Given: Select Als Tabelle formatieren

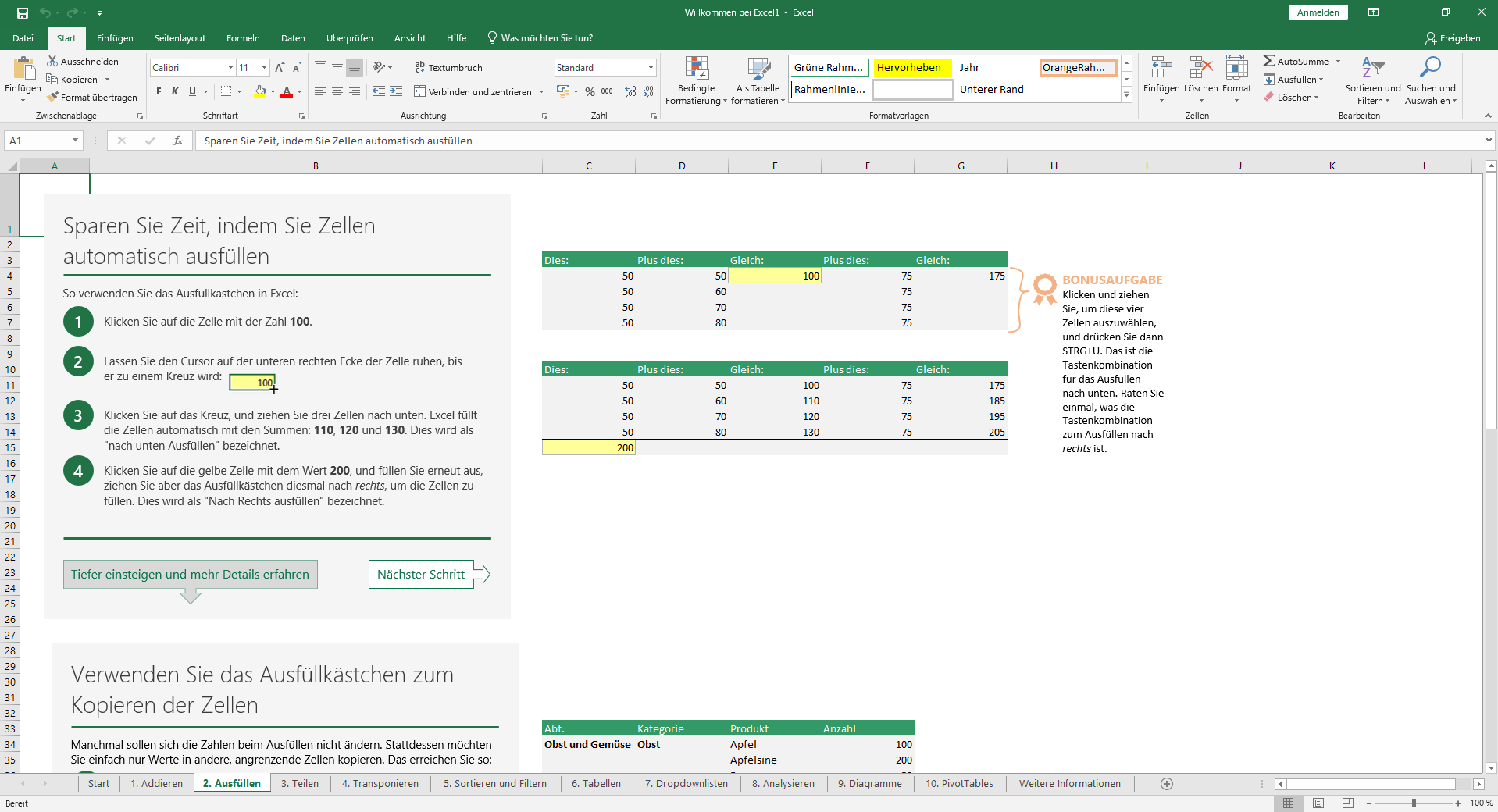Looking at the screenshot, I should point(756,80).
